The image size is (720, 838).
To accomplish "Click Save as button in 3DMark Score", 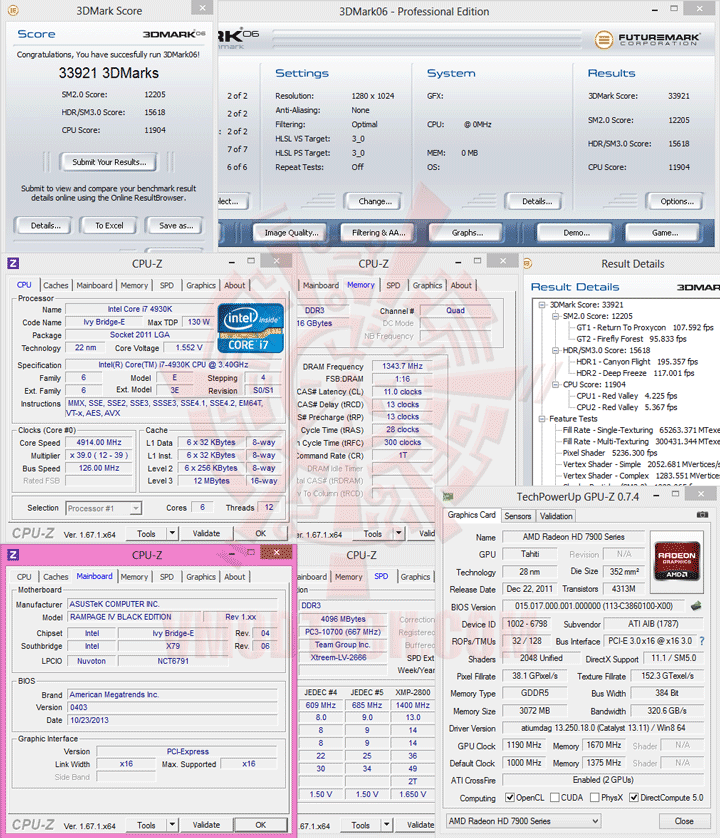I will point(176,226).
